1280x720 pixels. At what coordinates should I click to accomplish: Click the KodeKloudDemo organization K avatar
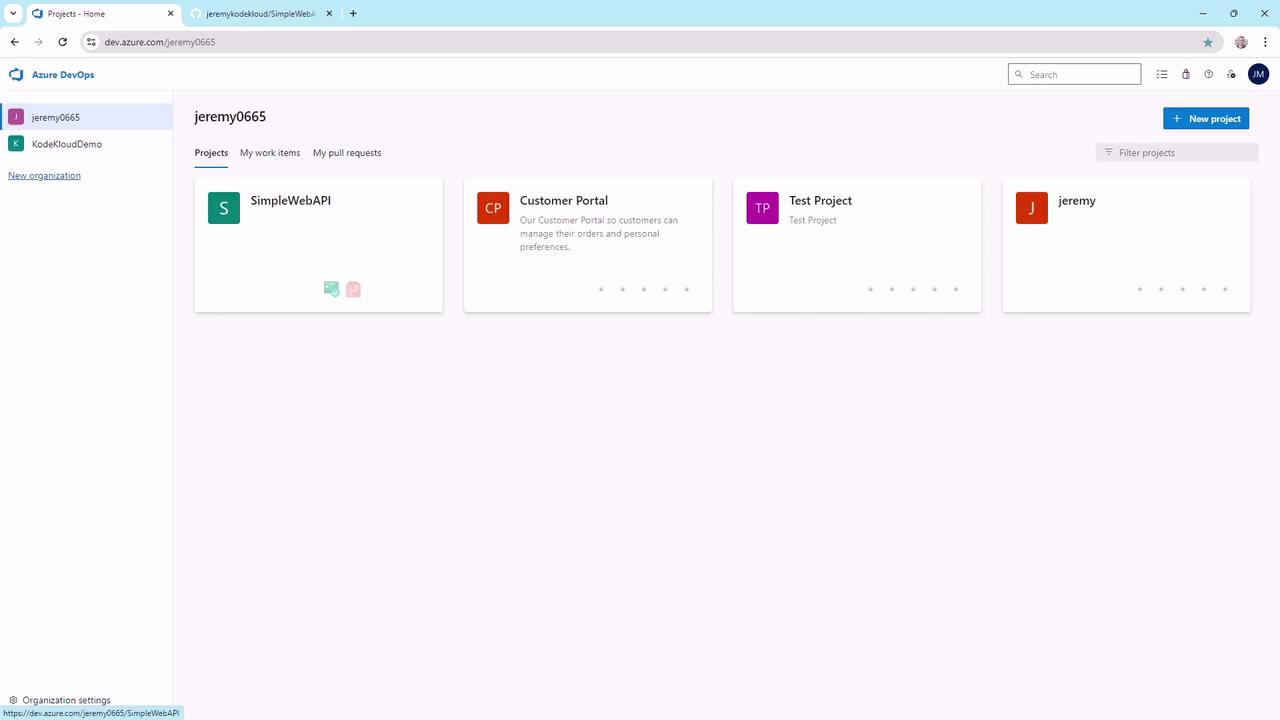pos(16,144)
